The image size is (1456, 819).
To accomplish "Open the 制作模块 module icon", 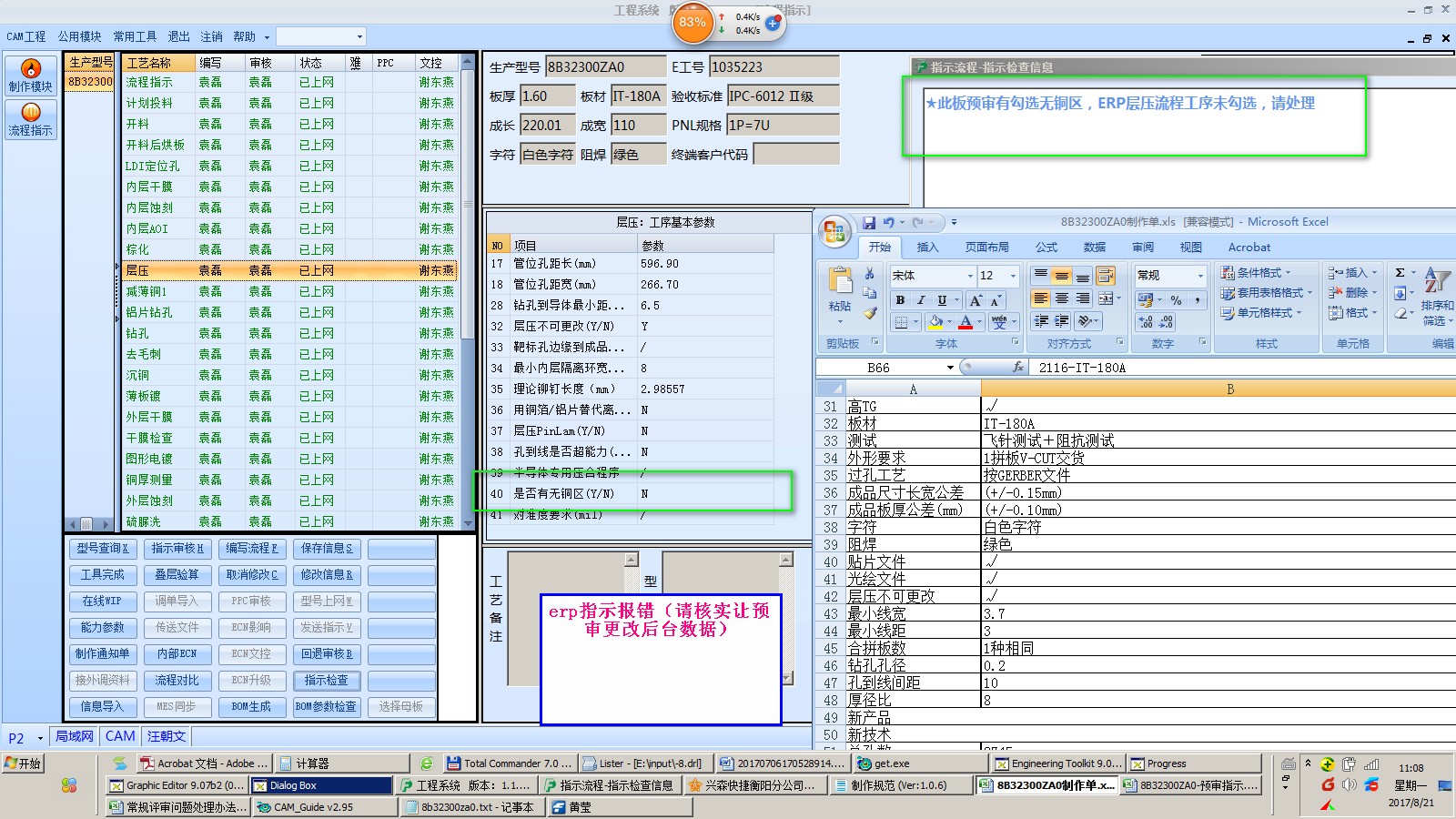I will (x=30, y=75).
